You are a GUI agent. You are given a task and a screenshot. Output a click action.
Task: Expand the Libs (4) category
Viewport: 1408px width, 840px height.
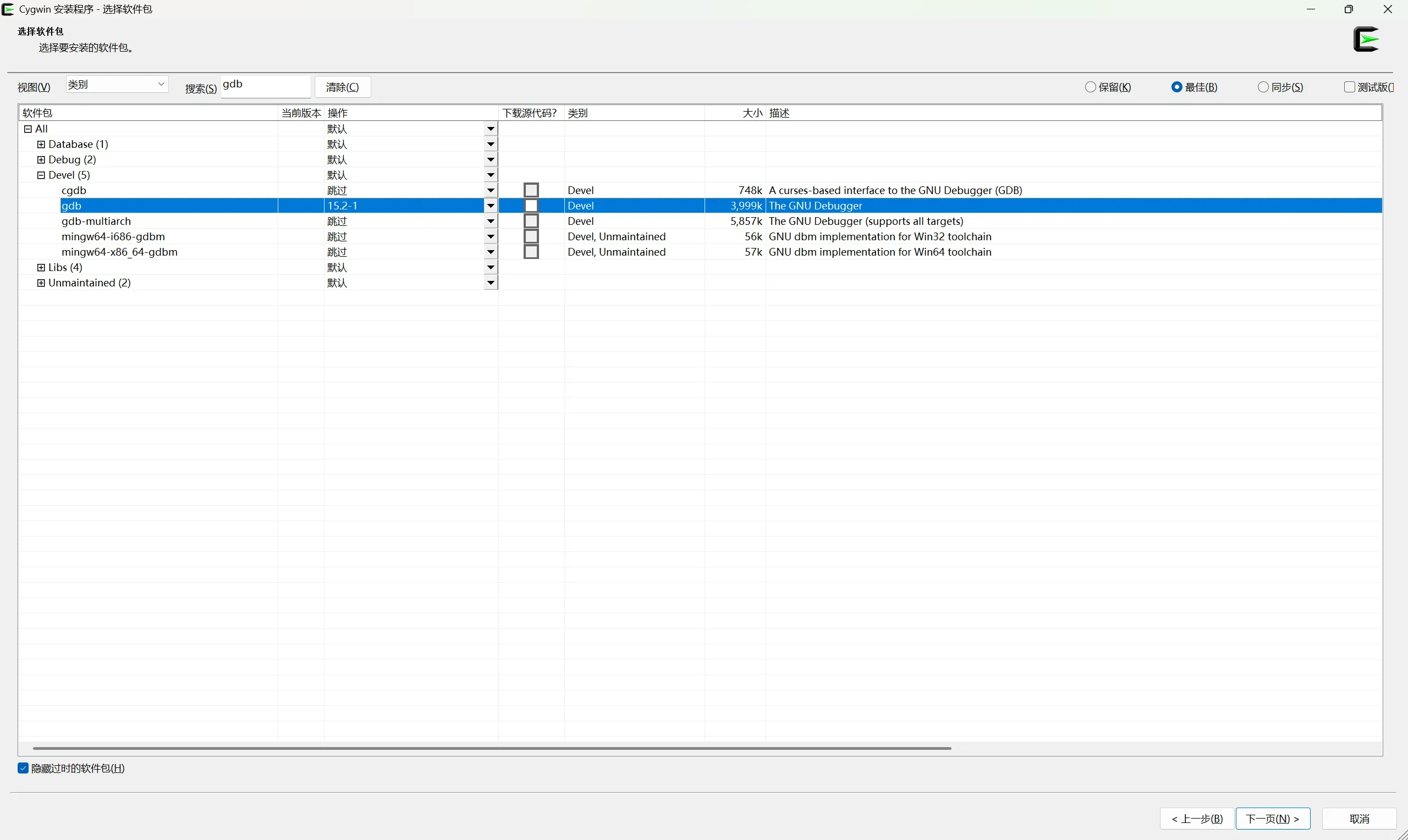[x=41, y=267]
